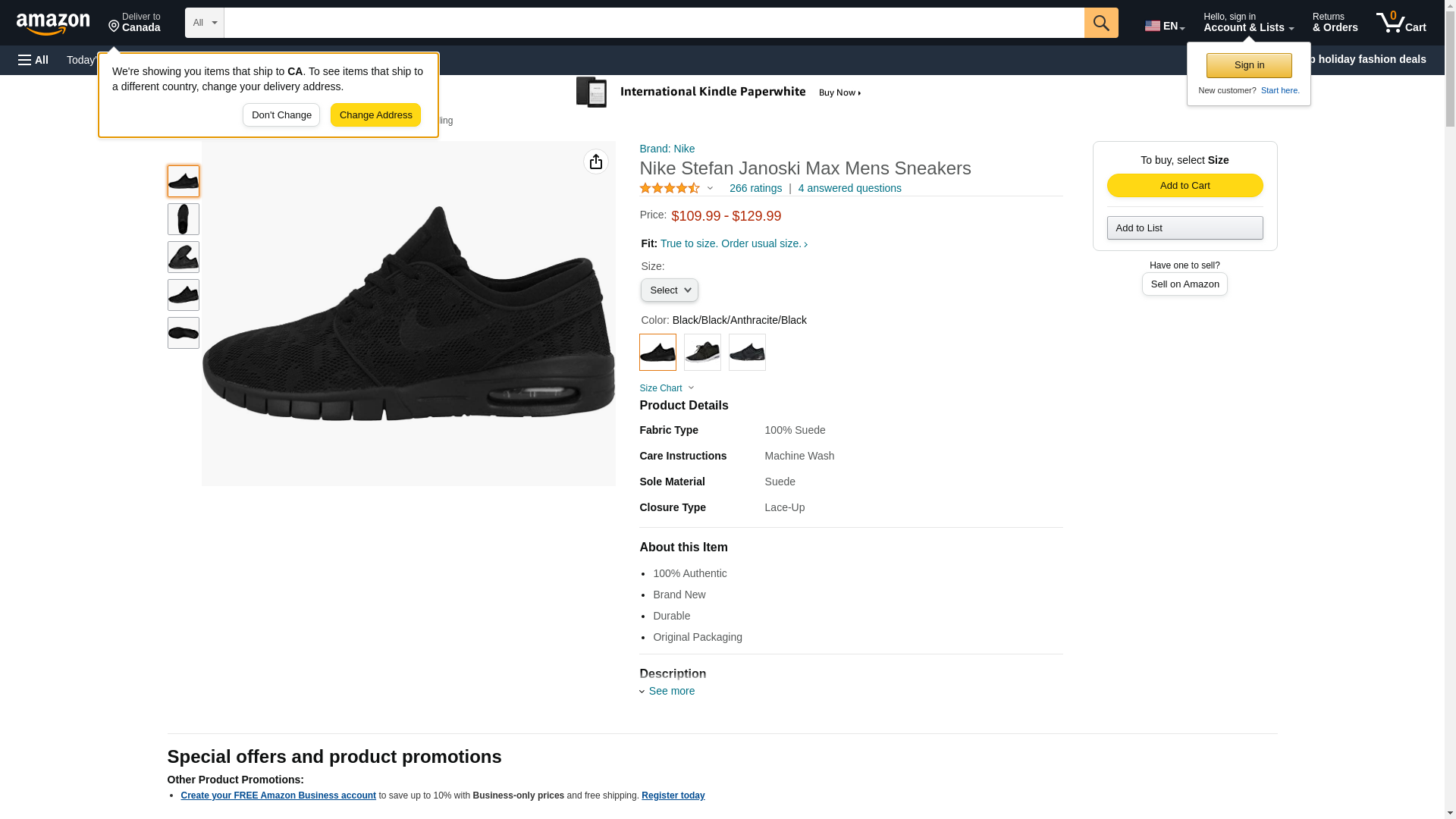Click the share icon on product image

(x=595, y=162)
